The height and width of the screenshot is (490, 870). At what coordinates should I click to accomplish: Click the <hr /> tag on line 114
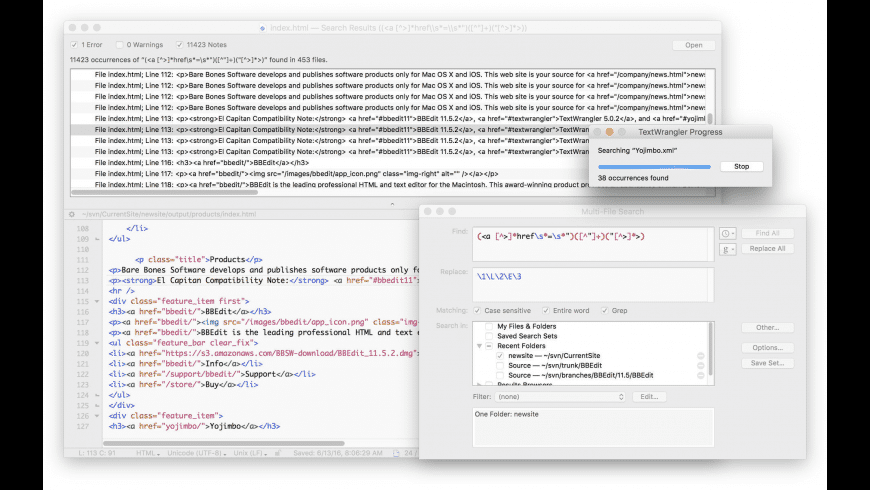click(122, 291)
